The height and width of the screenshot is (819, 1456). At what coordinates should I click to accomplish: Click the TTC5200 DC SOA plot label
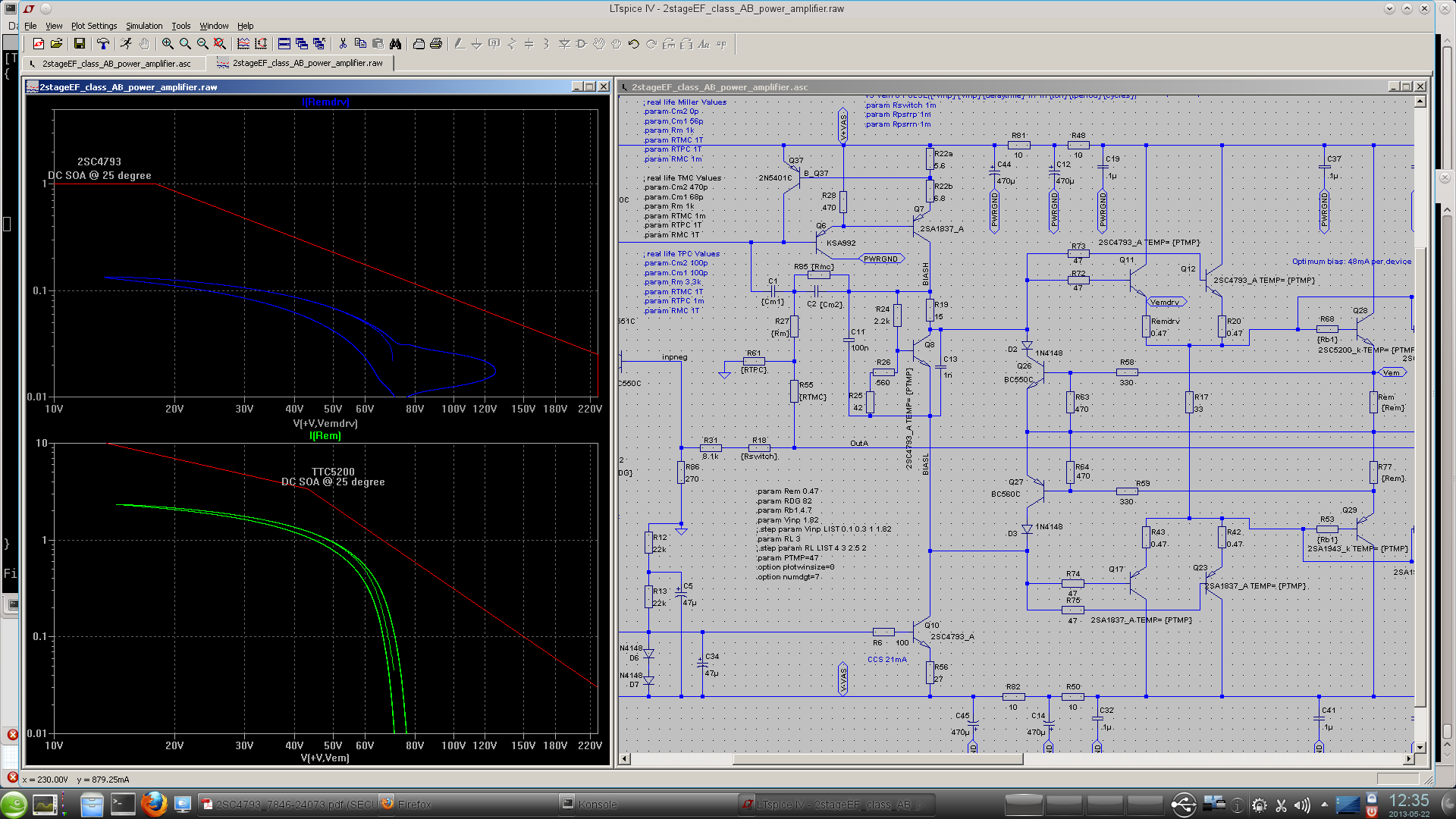pos(333,477)
